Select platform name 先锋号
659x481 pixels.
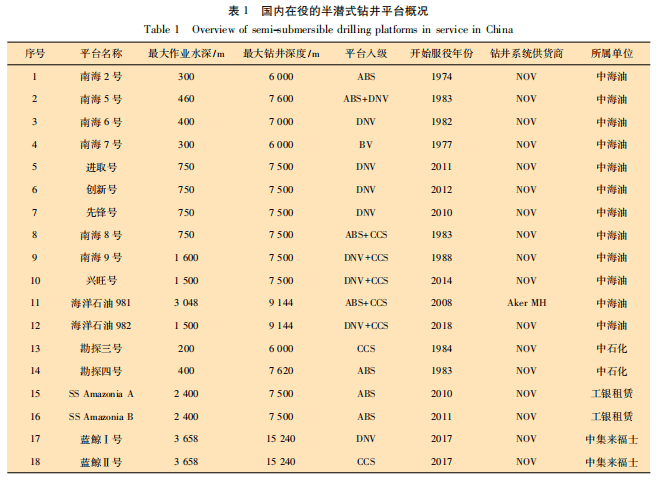(101, 212)
